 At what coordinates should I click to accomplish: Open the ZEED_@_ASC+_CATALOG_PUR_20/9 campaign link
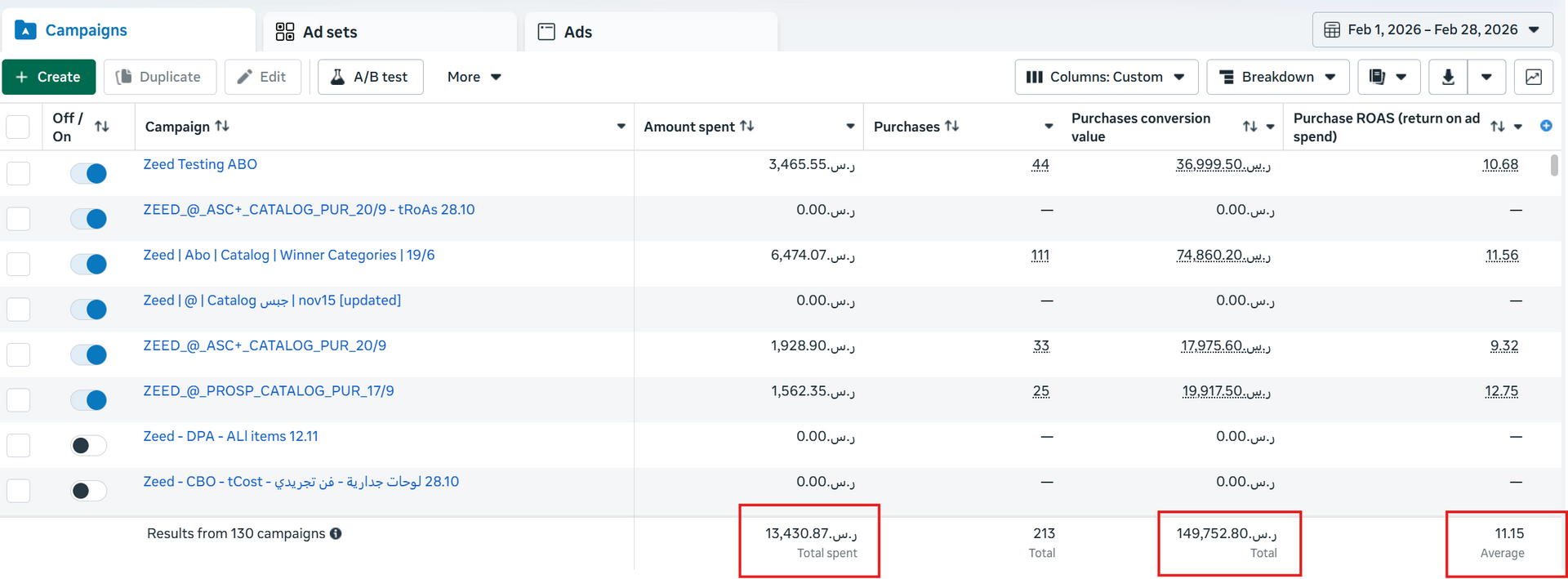pyautogui.click(x=265, y=345)
